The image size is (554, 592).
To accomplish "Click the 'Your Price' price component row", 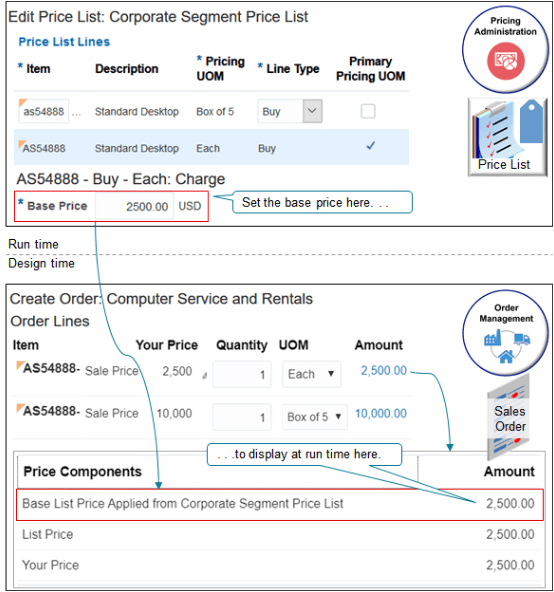I will [x=279, y=565].
